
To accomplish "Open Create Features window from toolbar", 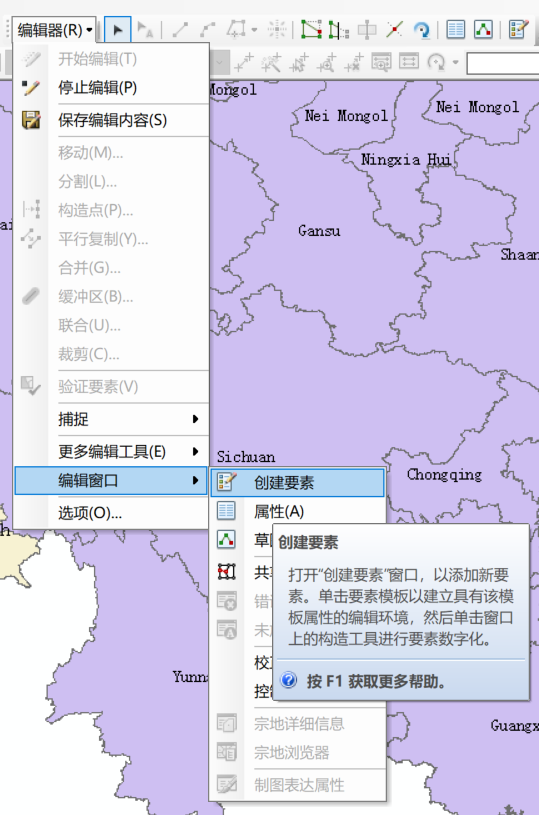I will [x=518, y=30].
